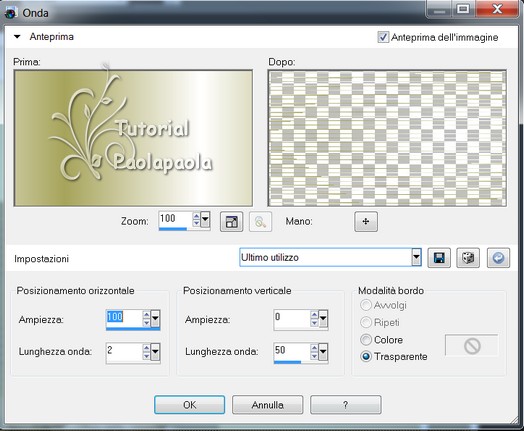Image resolution: width=524 pixels, height=431 pixels.
Task: Click the Onda dialog application icon
Action: pos(11,13)
